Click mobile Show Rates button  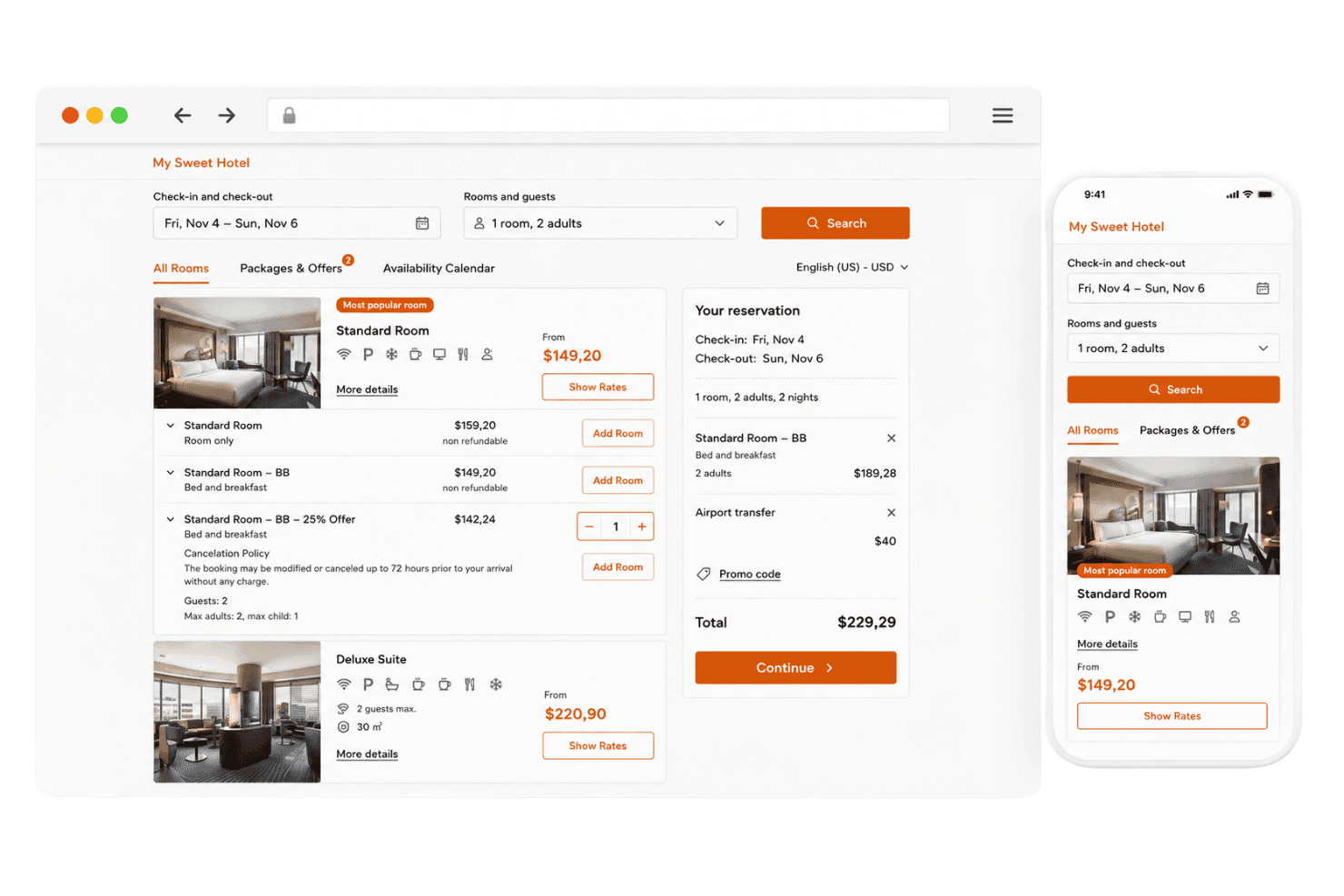tap(1172, 716)
